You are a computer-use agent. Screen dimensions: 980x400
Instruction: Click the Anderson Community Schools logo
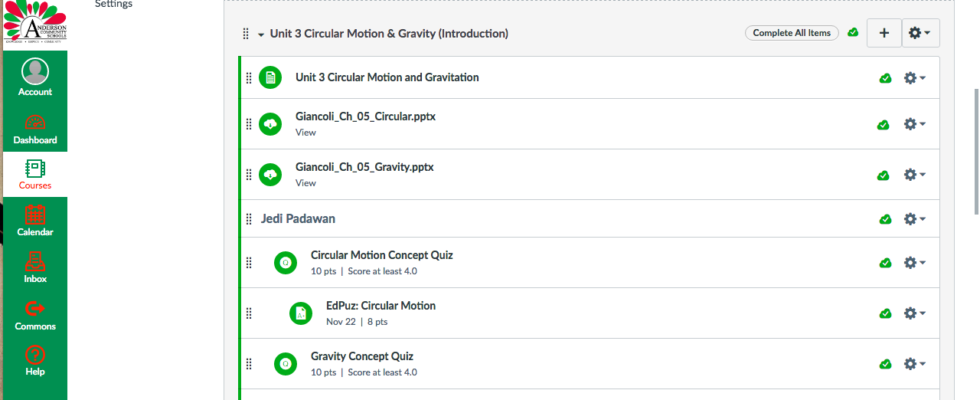[34, 24]
